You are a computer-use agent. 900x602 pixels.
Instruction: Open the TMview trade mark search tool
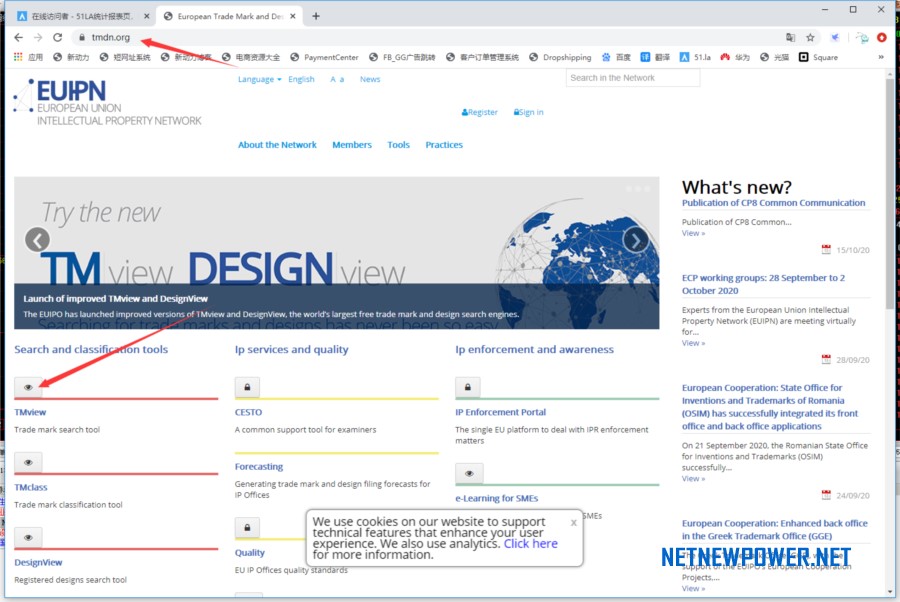tap(30, 412)
